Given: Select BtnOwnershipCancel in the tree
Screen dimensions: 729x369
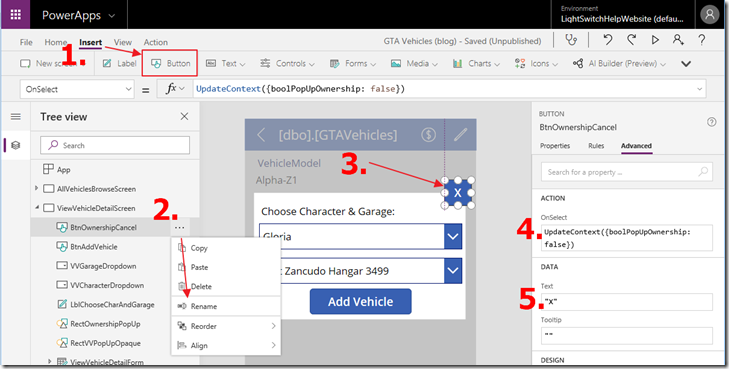Looking at the screenshot, I should [103, 227].
